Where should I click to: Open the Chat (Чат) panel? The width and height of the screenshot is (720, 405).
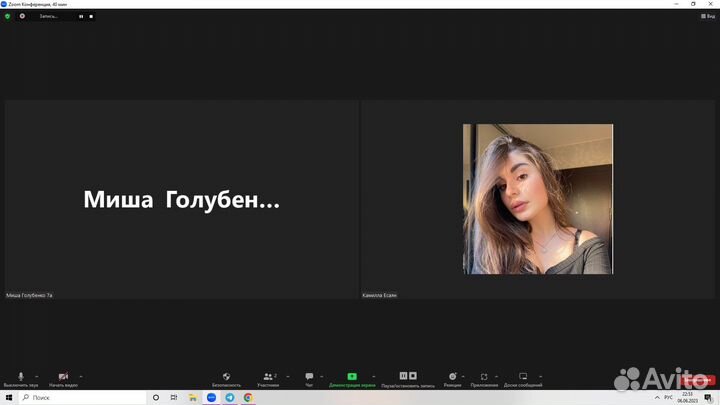(309, 379)
